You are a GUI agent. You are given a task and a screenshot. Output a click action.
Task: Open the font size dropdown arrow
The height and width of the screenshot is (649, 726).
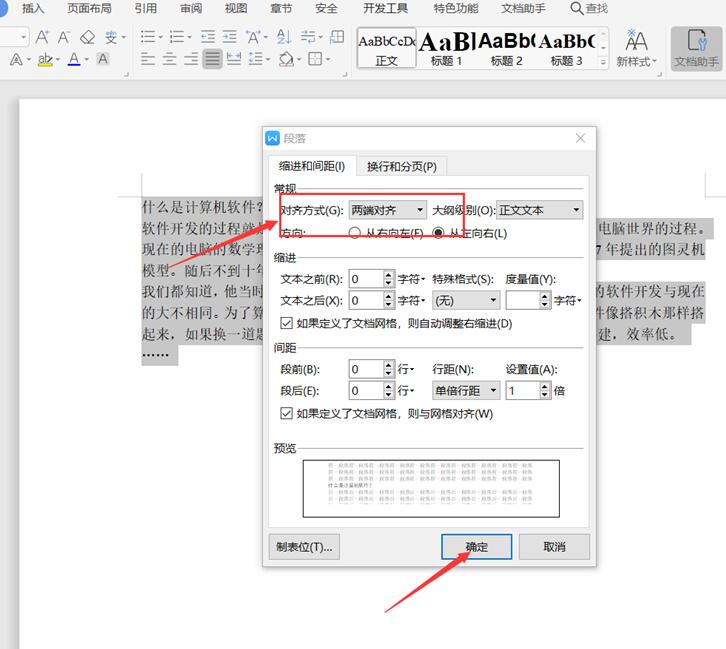point(23,37)
